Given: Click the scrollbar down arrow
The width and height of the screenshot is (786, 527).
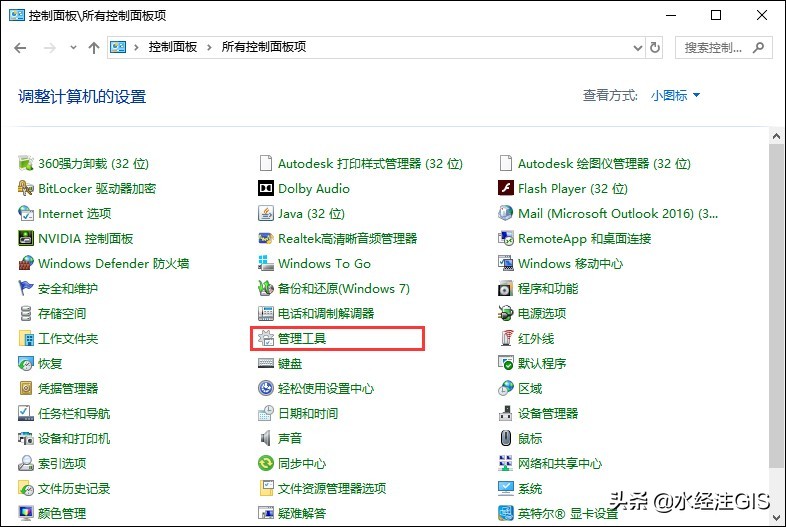Looking at the screenshot, I should tap(776, 517).
